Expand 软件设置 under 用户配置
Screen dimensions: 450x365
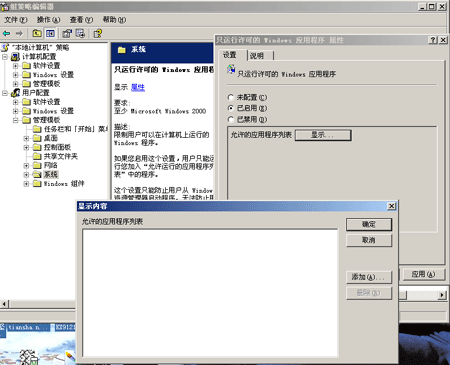pyautogui.click(x=15, y=102)
